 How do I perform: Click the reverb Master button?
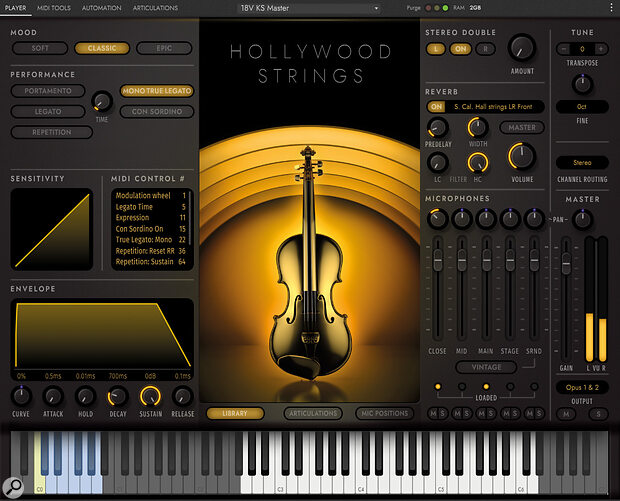[522, 127]
